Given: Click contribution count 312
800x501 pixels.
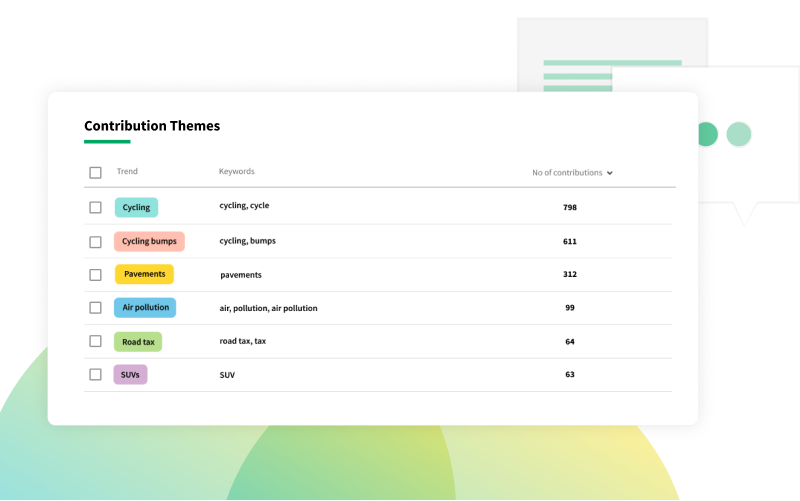Looking at the screenshot, I should [570, 274].
